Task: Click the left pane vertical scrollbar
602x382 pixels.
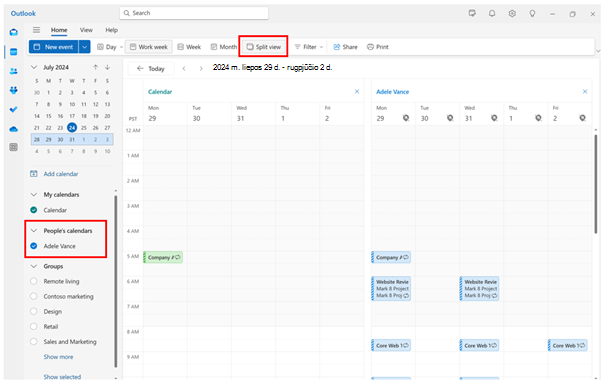Action: [116, 281]
